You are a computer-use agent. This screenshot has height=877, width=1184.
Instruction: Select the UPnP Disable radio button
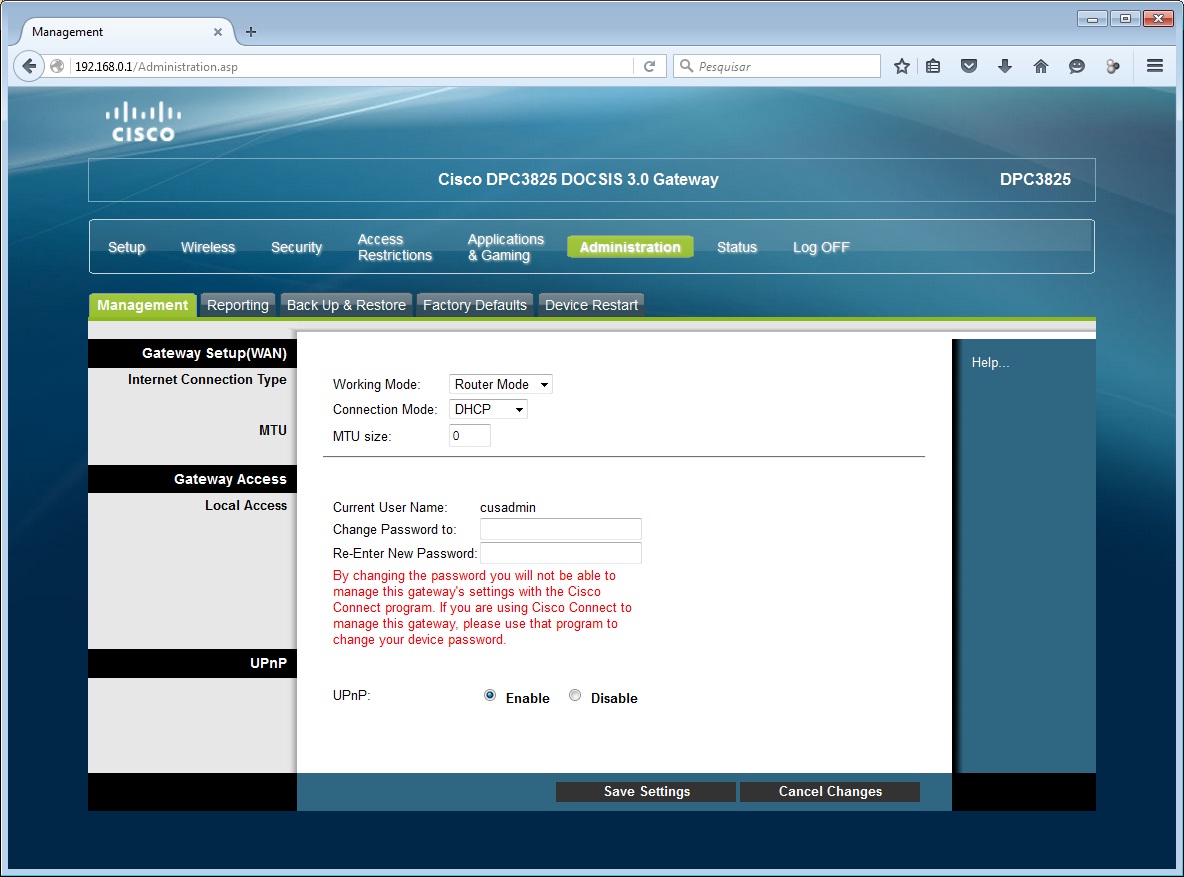(x=575, y=696)
